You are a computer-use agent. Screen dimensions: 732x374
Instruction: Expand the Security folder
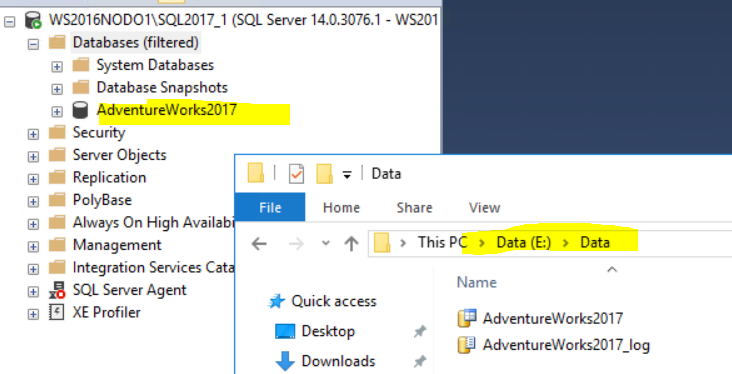[x=33, y=134]
